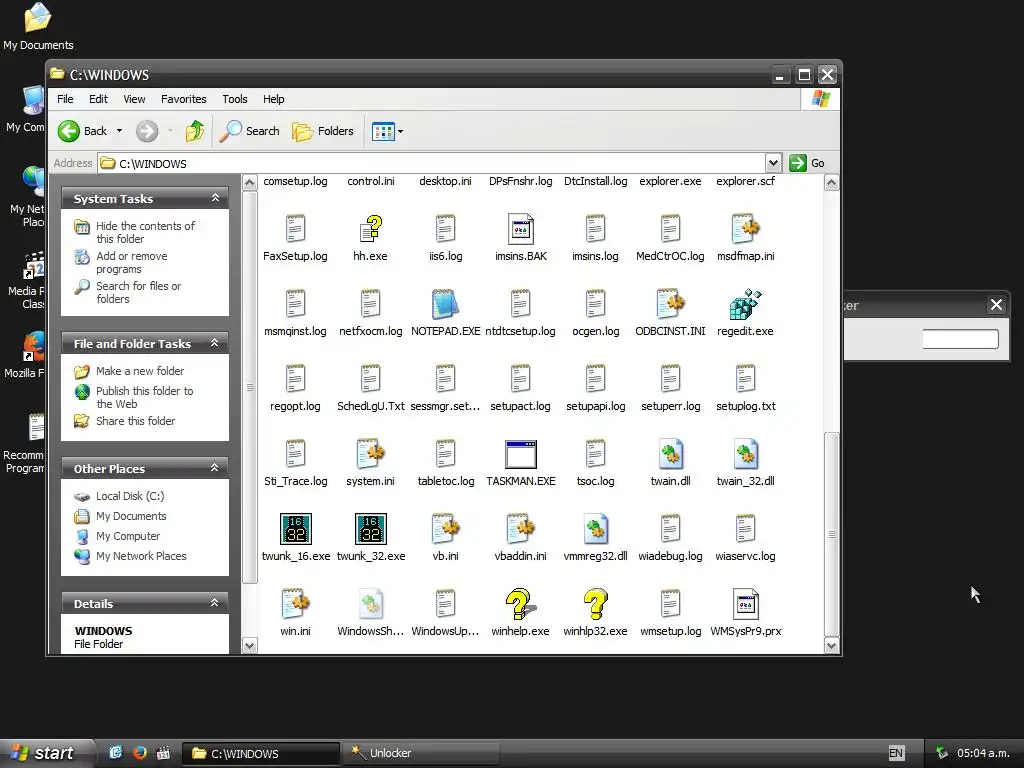The width and height of the screenshot is (1024, 768).
Task: Select the FaxSetup.log file icon
Action: (x=295, y=229)
